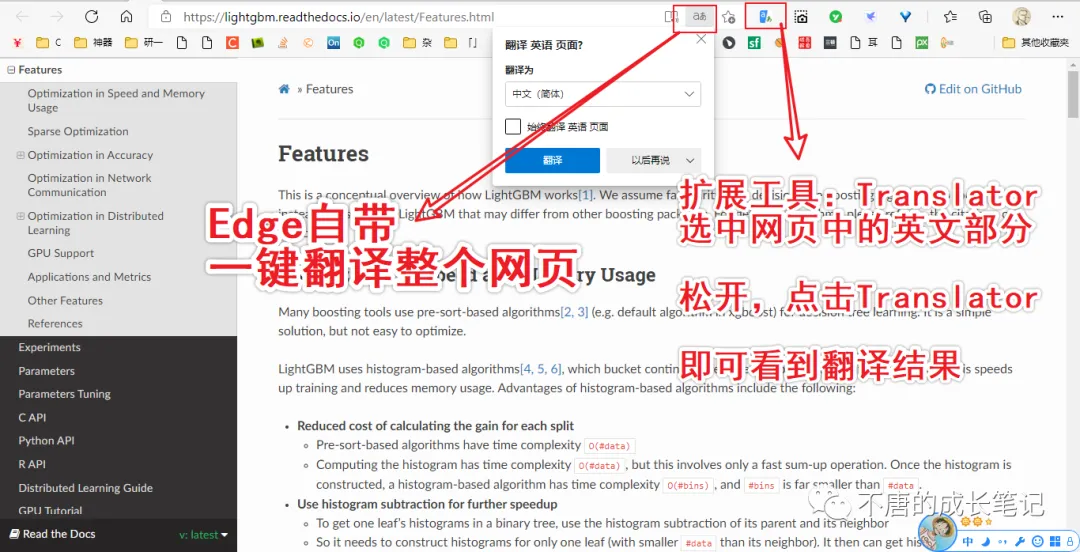Click the Read the Docs footer label
1080x552 pixels.
click(52, 534)
